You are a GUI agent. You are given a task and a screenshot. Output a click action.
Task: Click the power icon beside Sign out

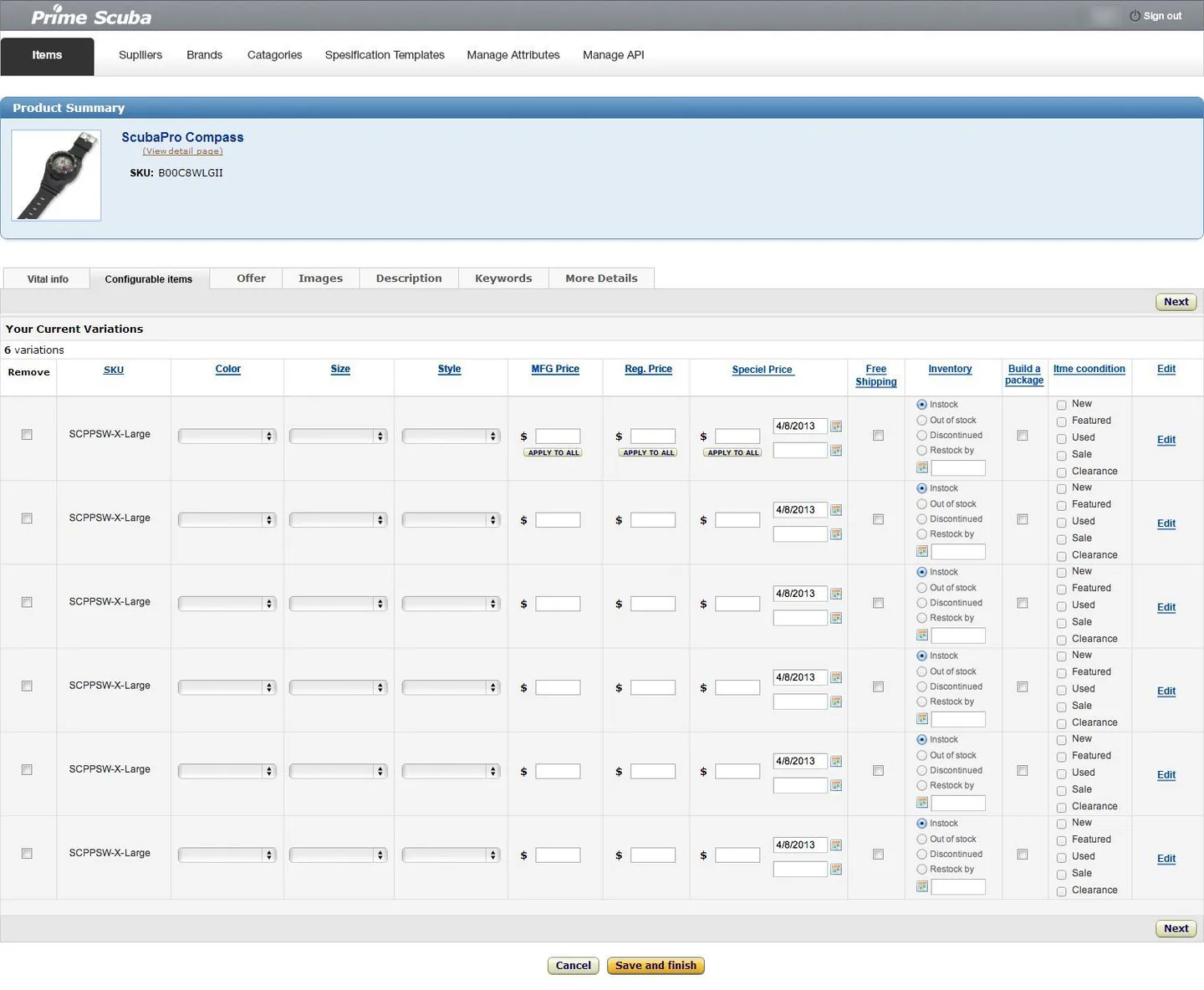click(x=1135, y=16)
